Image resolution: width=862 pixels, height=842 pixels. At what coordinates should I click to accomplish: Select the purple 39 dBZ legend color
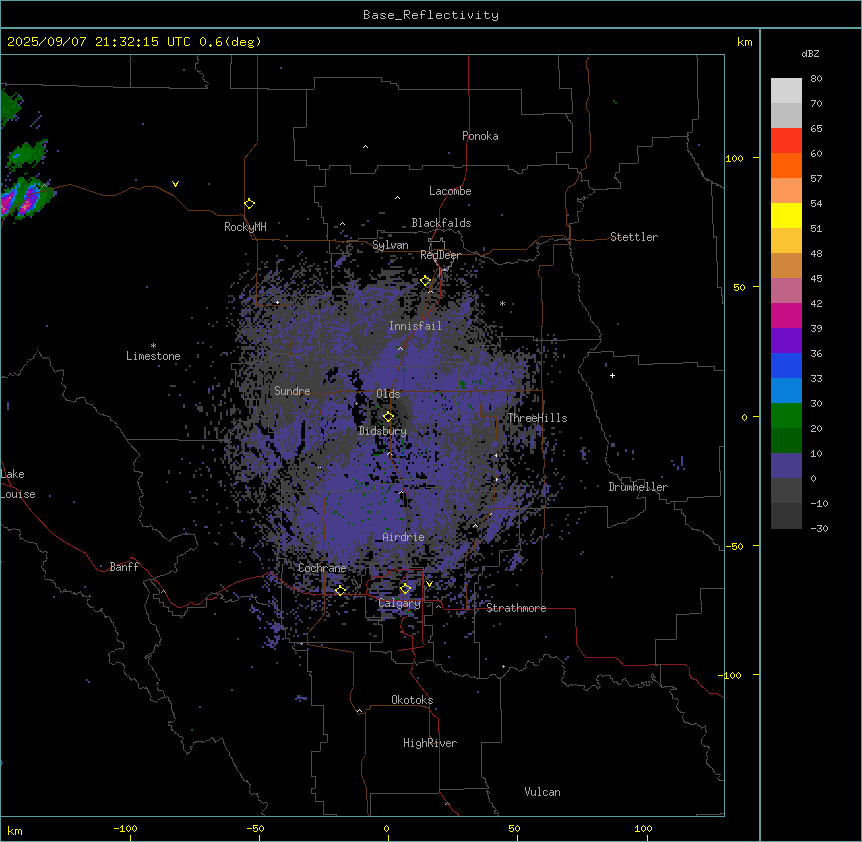786,340
